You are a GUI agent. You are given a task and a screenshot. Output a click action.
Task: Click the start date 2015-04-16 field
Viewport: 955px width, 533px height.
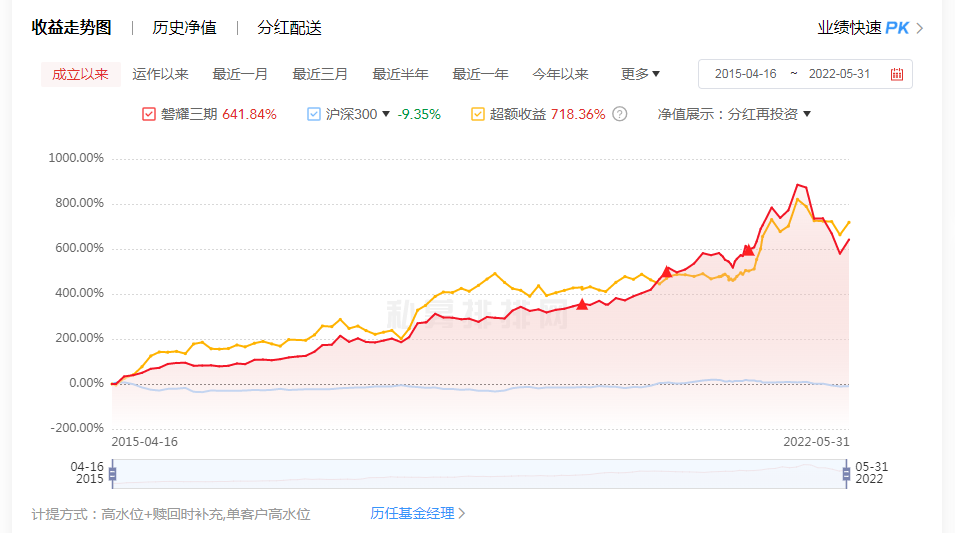(745, 74)
